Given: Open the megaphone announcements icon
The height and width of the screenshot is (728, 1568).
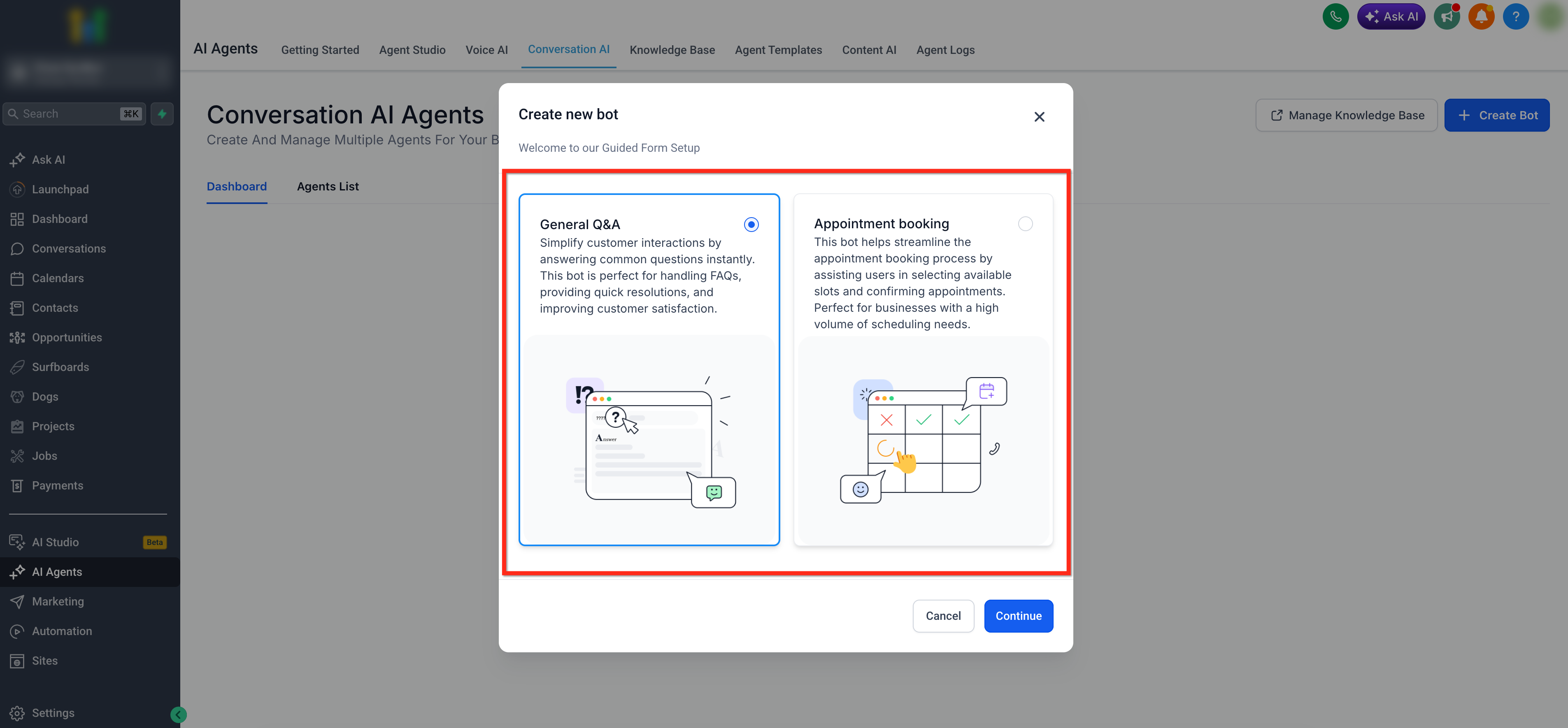Looking at the screenshot, I should [x=1446, y=16].
